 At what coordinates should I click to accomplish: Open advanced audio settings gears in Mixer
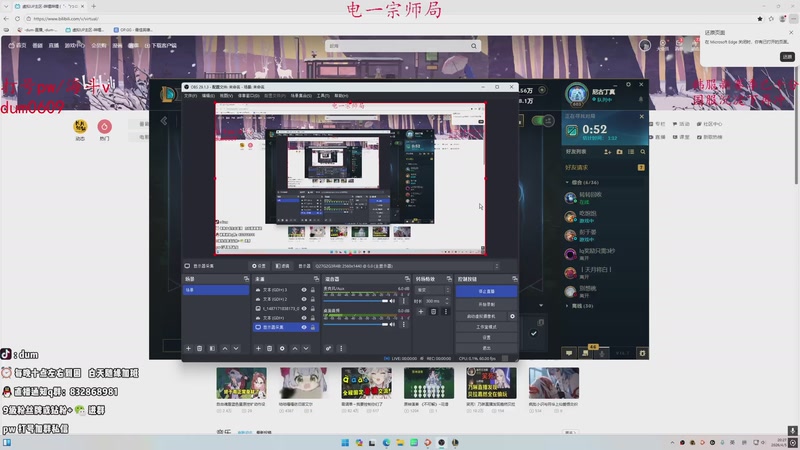pos(328,348)
